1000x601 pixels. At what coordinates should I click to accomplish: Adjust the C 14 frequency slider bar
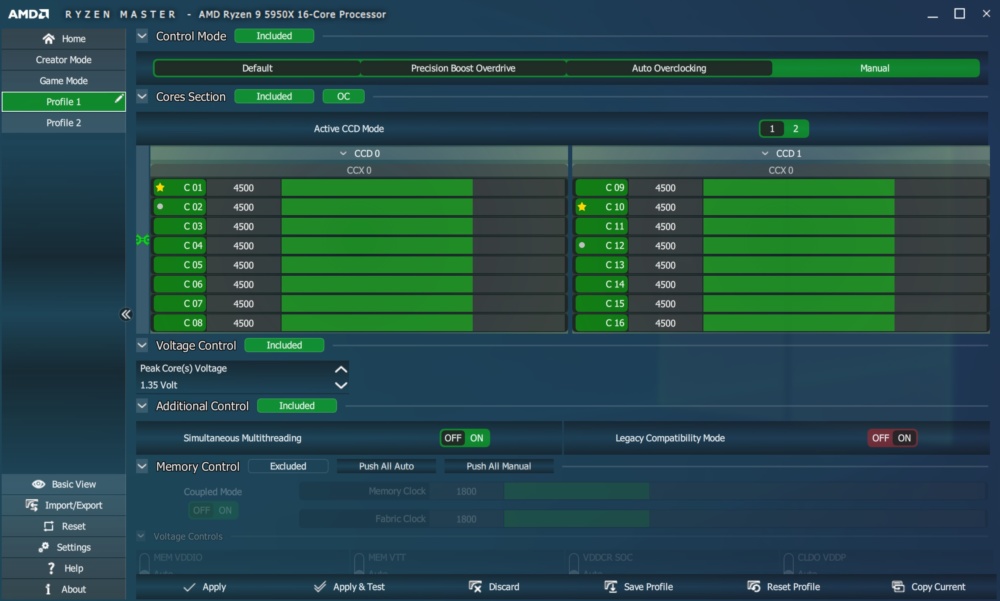[x=845, y=285]
